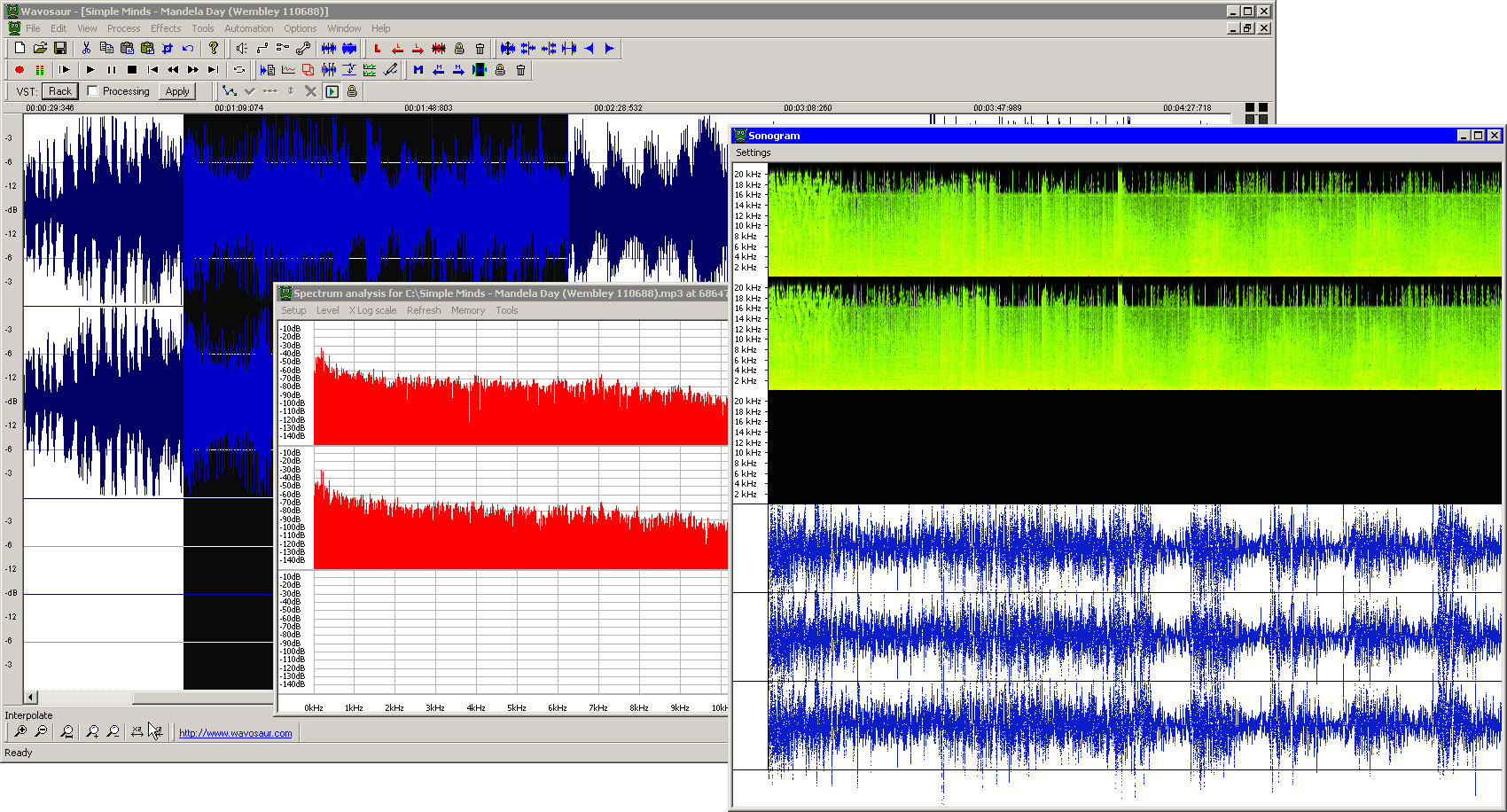Toggle loop playback mode

[238, 70]
